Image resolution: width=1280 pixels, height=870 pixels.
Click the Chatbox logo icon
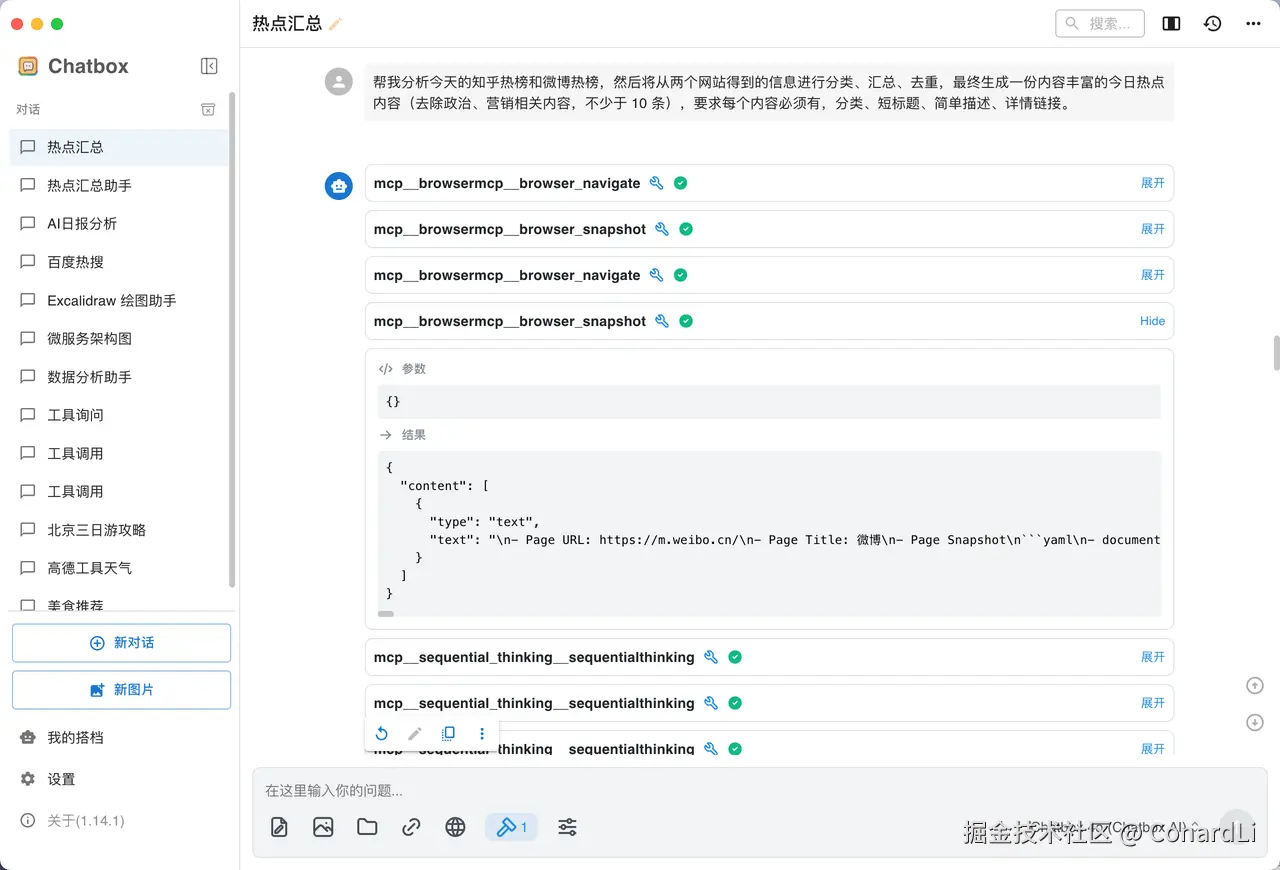pyautogui.click(x=28, y=66)
